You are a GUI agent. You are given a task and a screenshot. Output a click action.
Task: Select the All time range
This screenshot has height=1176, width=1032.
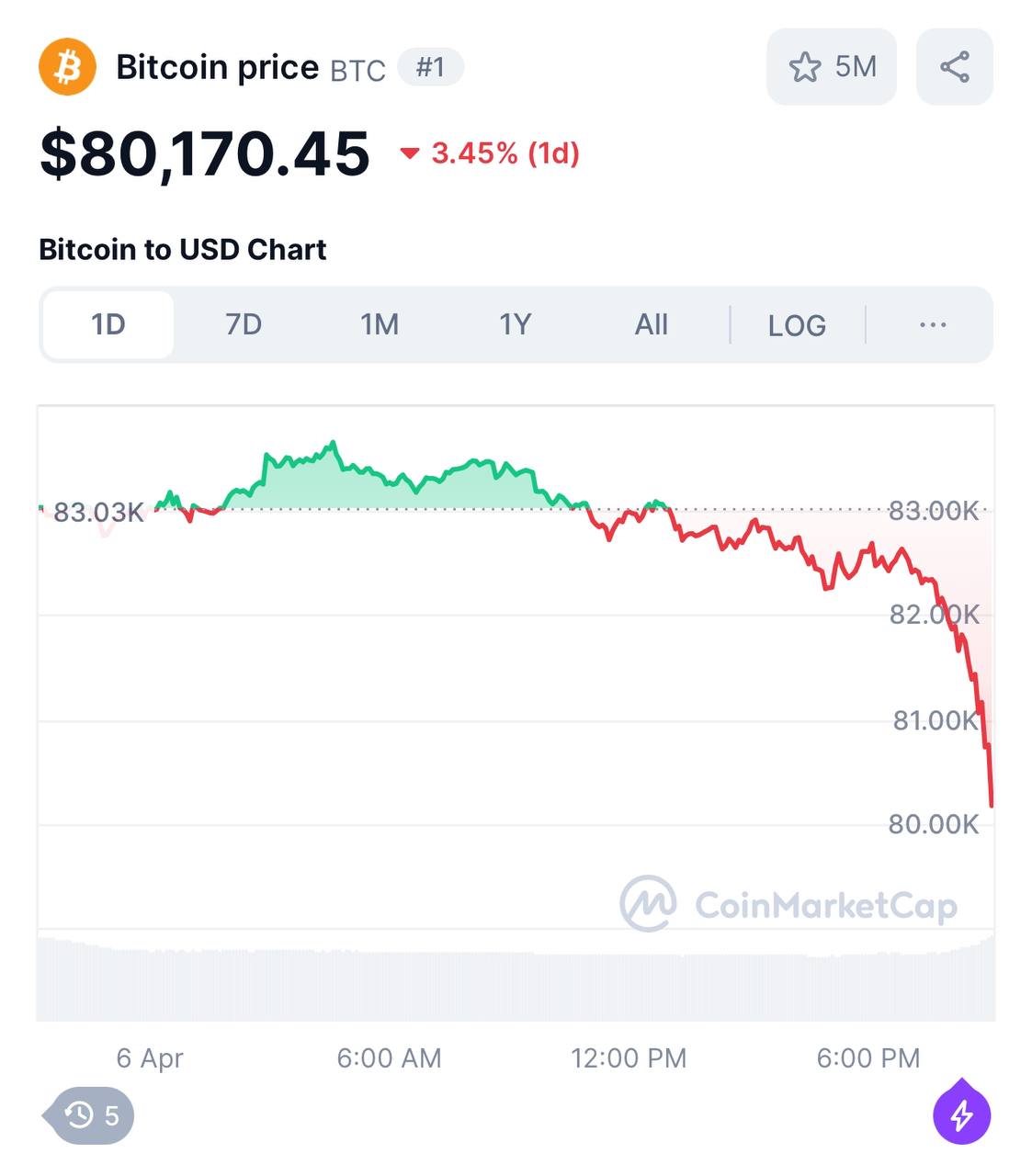(652, 324)
